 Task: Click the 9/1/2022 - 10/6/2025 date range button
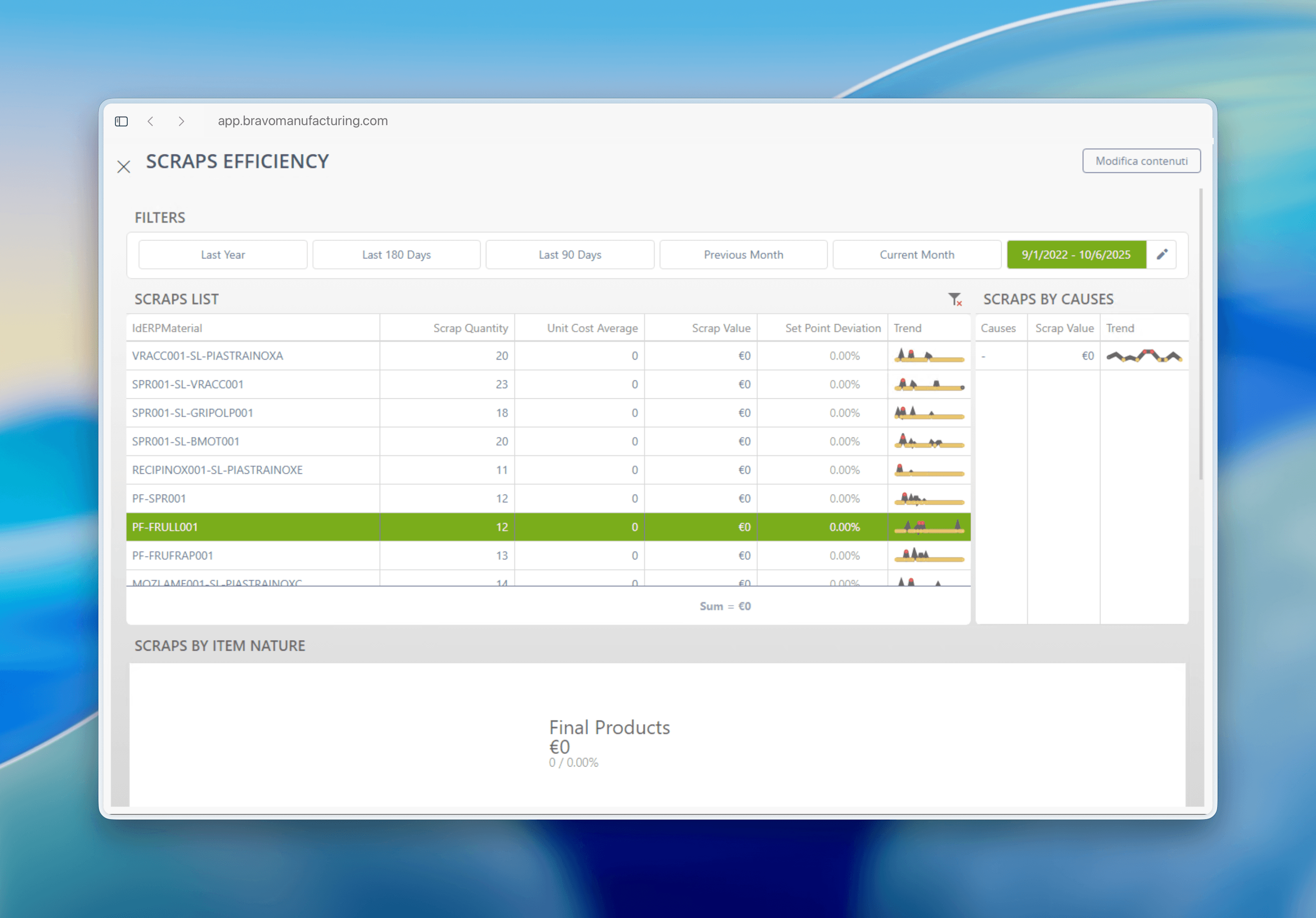1076,255
